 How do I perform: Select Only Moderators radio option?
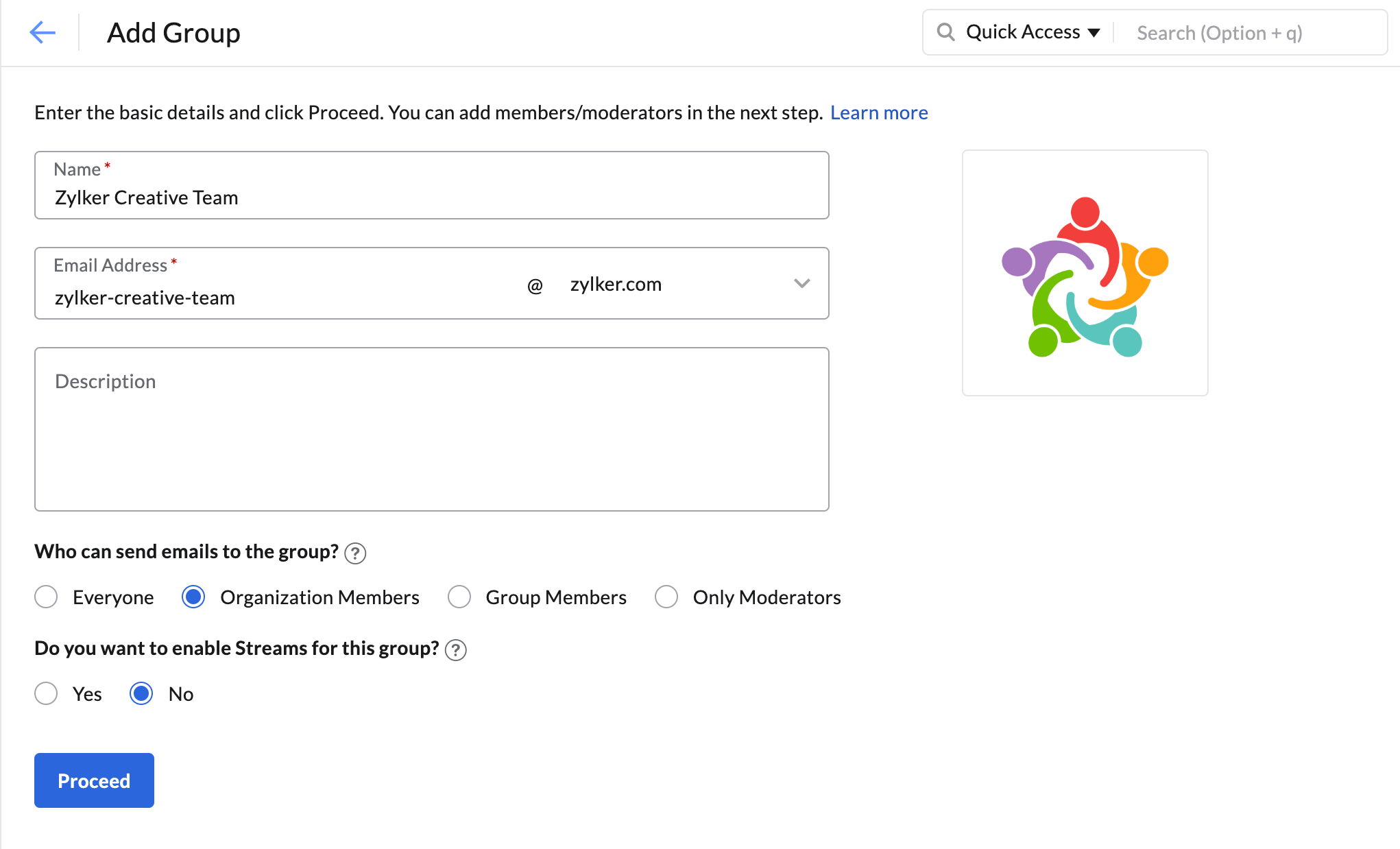pyautogui.click(x=666, y=597)
